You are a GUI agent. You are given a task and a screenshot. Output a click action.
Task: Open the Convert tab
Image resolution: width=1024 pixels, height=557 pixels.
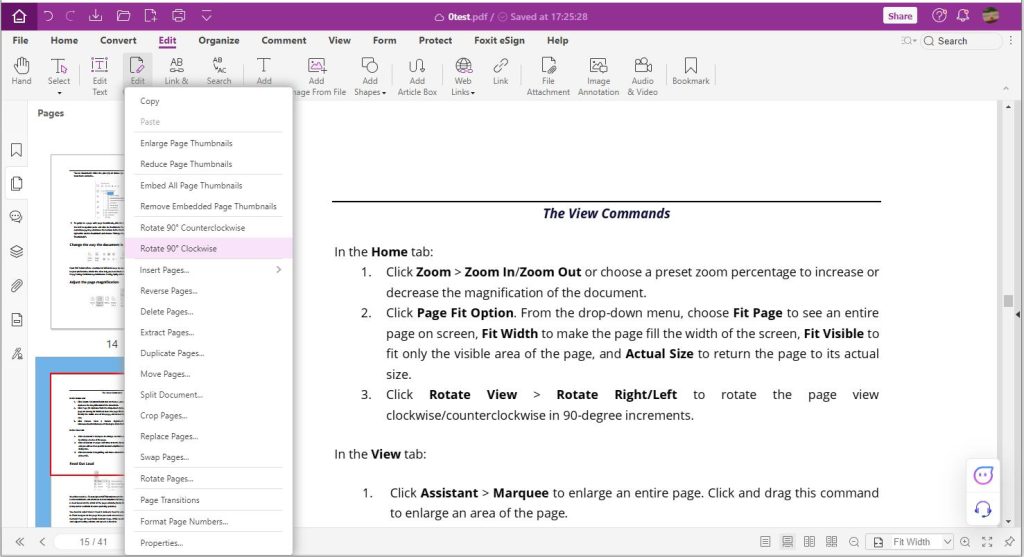118,40
